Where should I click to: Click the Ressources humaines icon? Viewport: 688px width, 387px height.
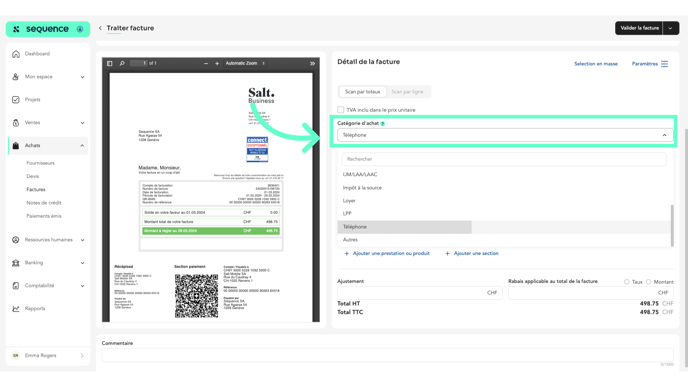(x=16, y=240)
